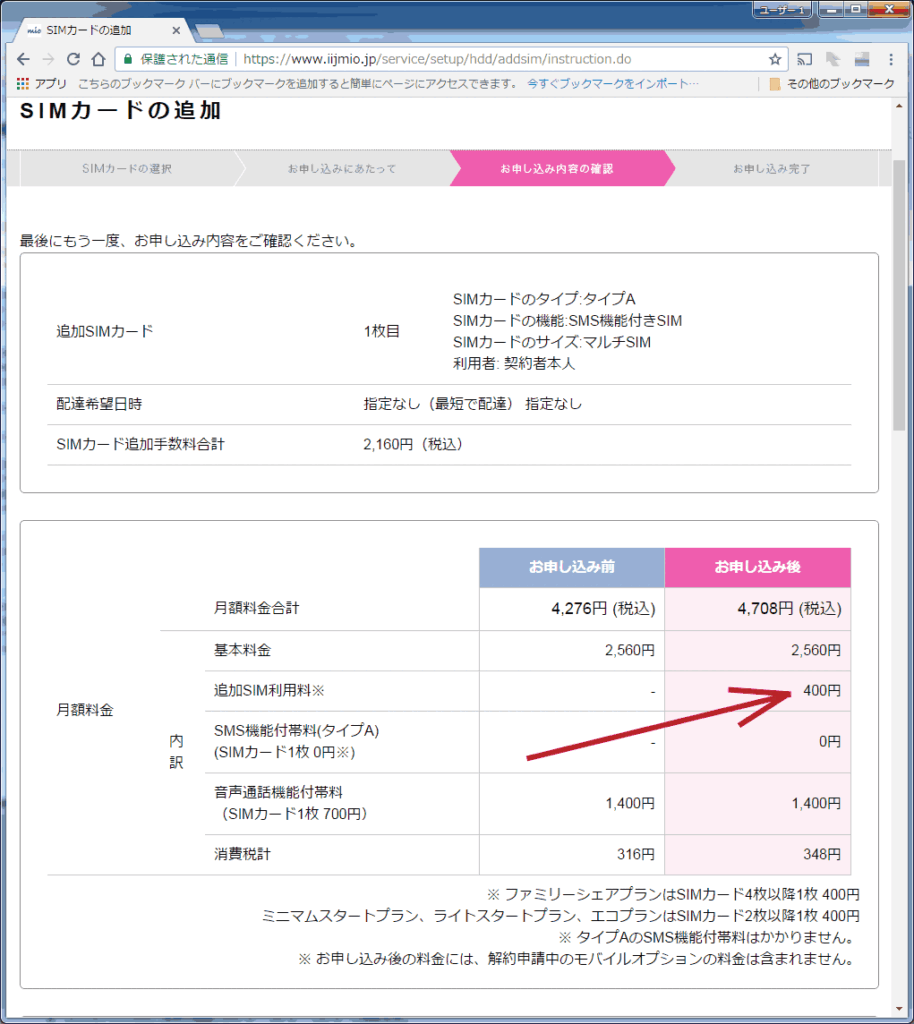The height and width of the screenshot is (1024, 914).
Task: Click the お申し込みにあたって step
Action: 341,168
